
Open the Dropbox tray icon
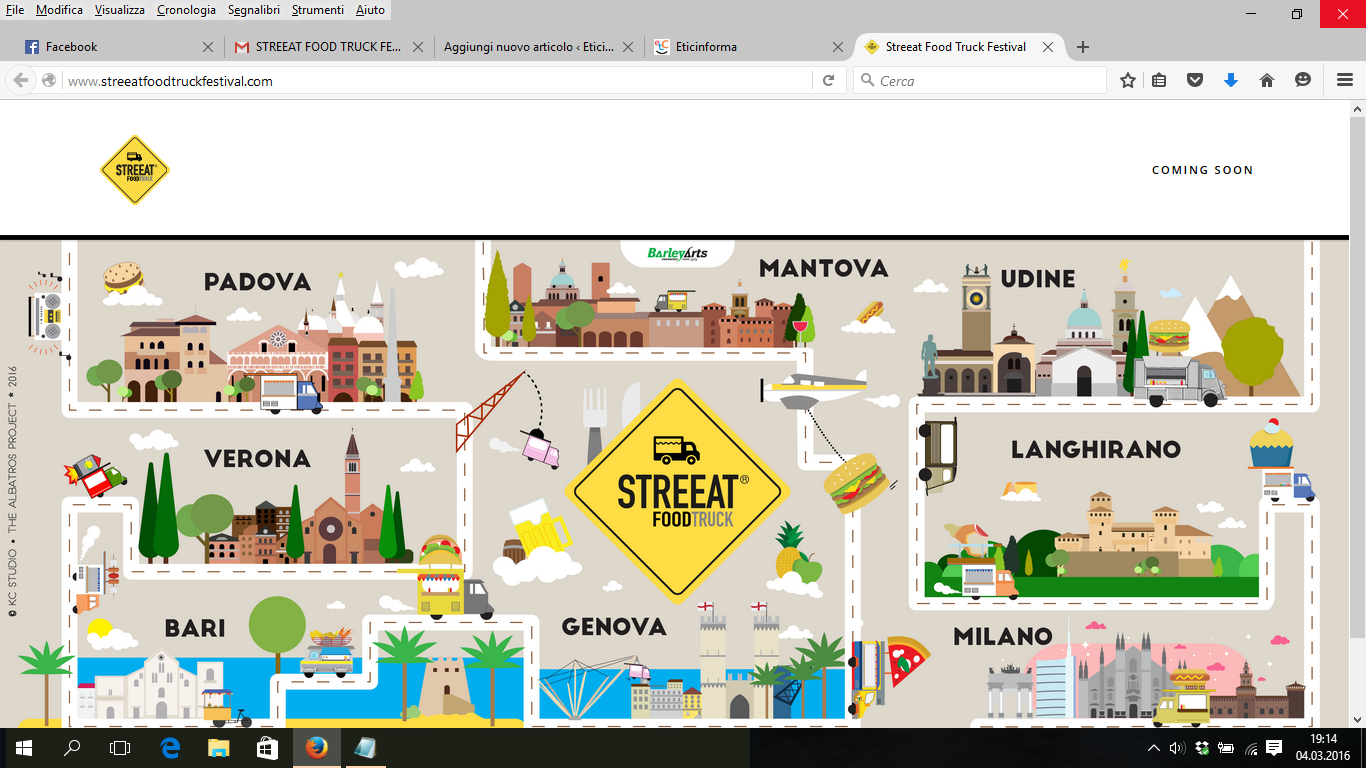pyautogui.click(x=1201, y=748)
